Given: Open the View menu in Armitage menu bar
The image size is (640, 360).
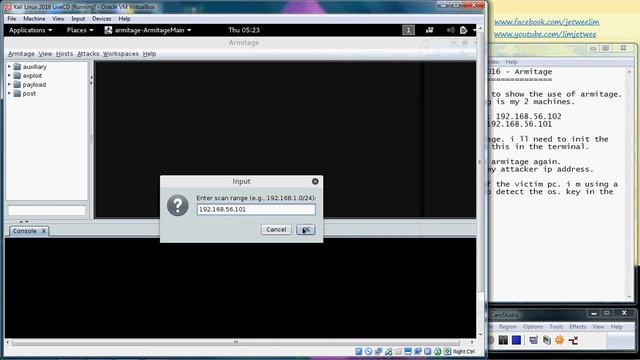Looking at the screenshot, I should point(45,54).
